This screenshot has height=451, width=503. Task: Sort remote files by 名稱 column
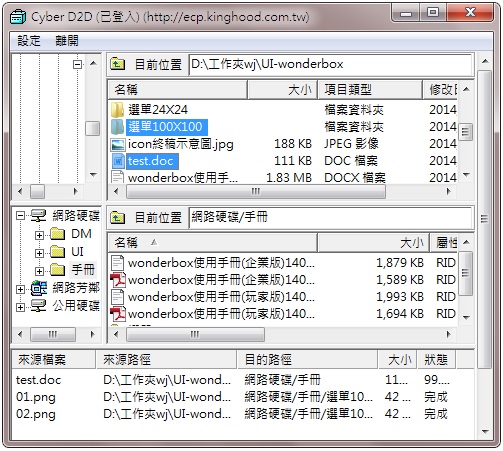(212, 243)
